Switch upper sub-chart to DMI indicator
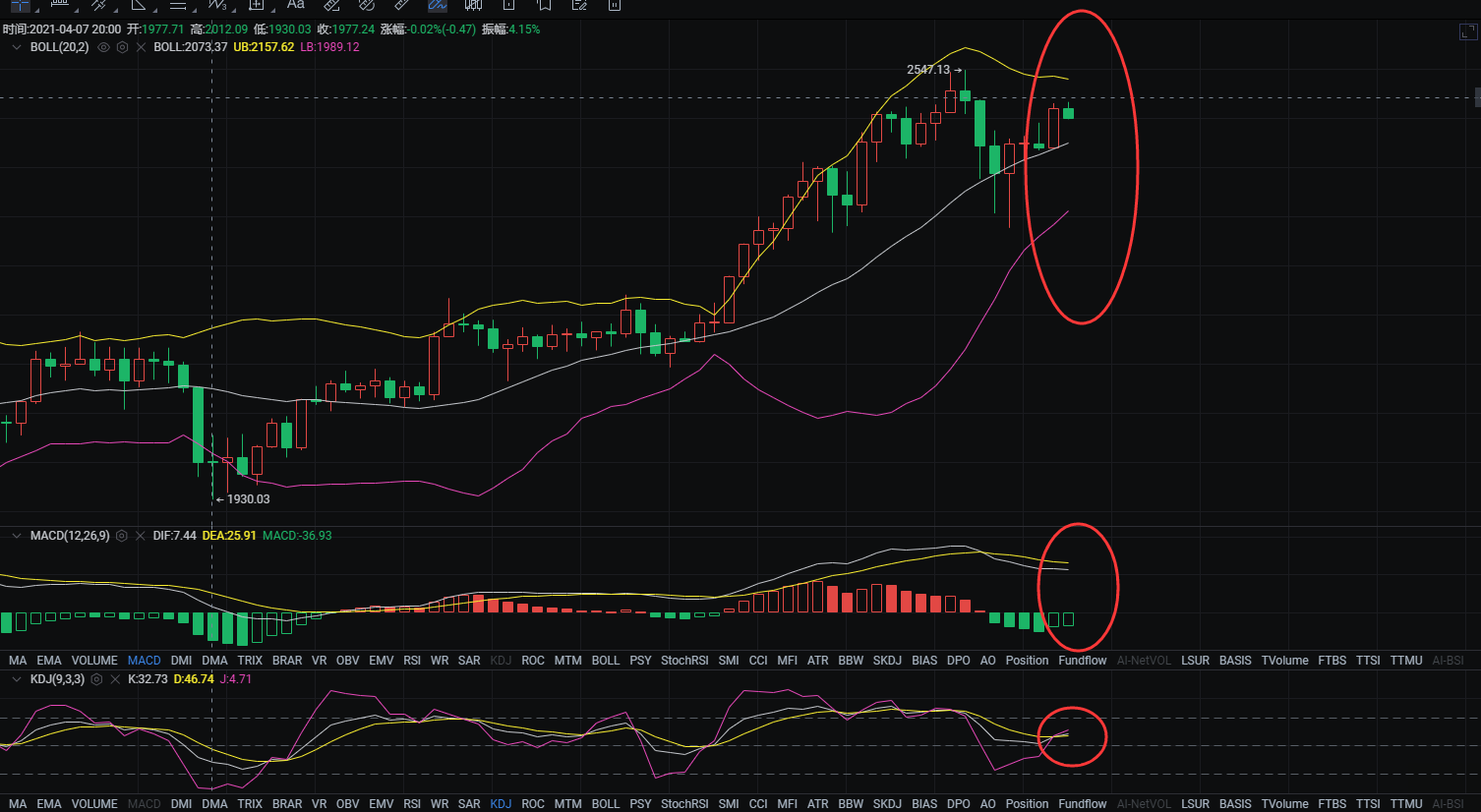 (x=182, y=661)
